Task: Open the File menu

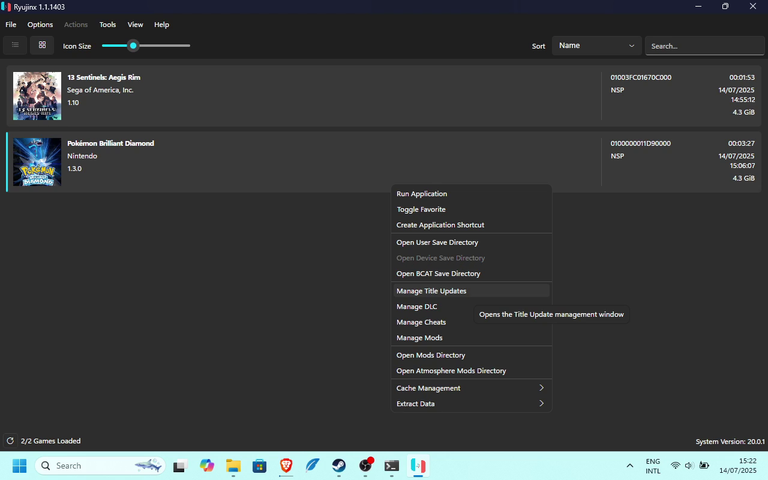Action: (11, 24)
